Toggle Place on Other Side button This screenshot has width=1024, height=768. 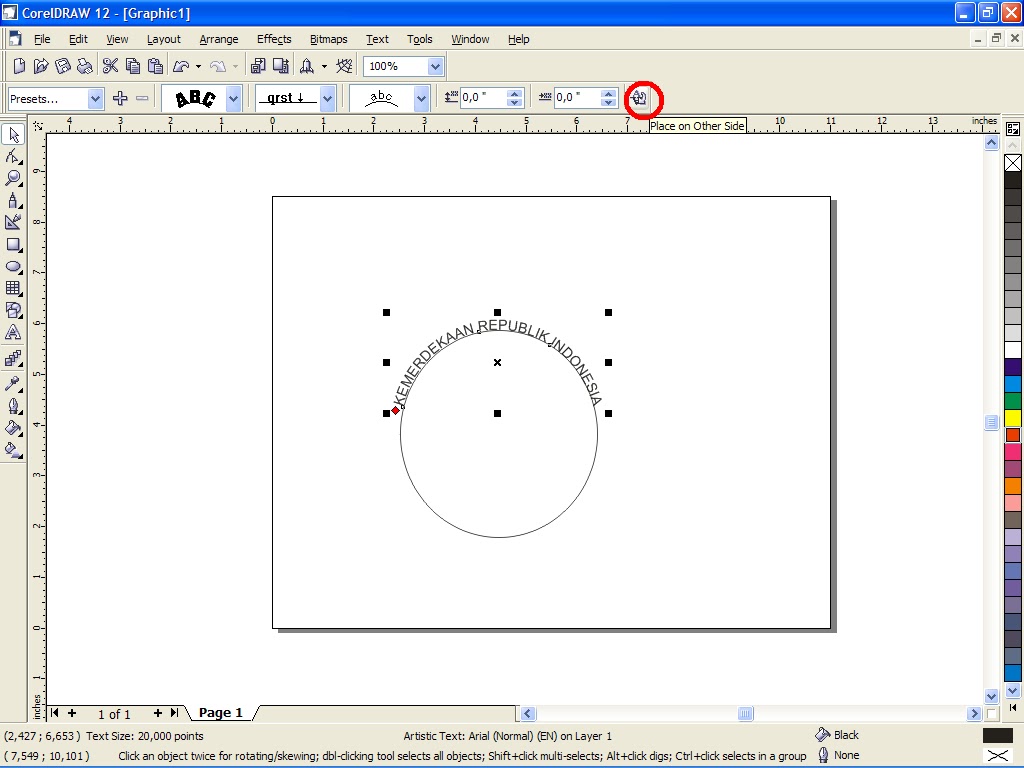(x=639, y=99)
